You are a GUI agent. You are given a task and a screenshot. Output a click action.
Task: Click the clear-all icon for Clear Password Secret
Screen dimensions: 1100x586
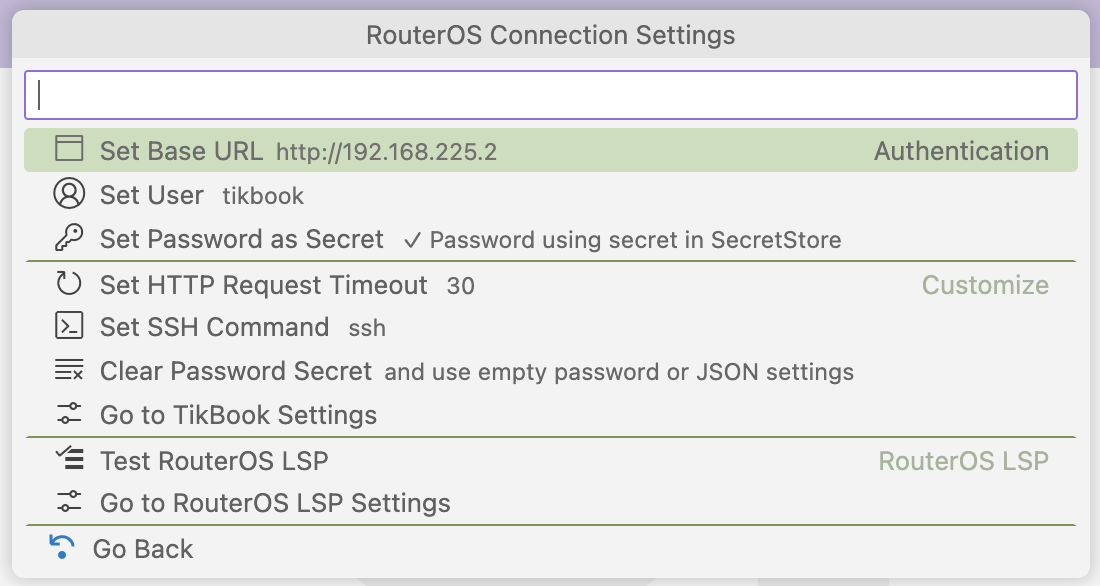pyautogui.click(x=69, y=370)
